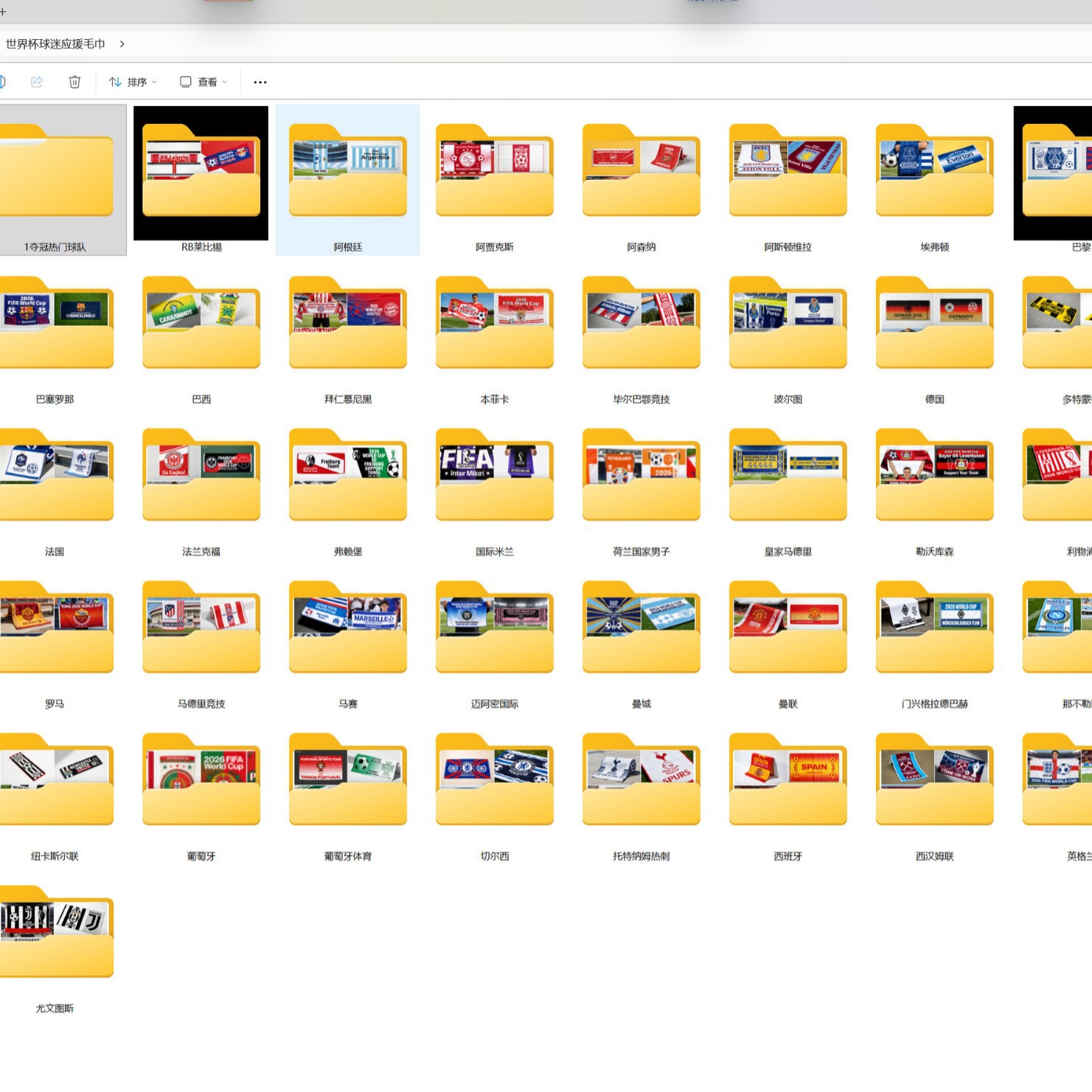This screenshot has height=1092, width=1092.
Task: Click the 巴西 folder name label
Action: 201,400
